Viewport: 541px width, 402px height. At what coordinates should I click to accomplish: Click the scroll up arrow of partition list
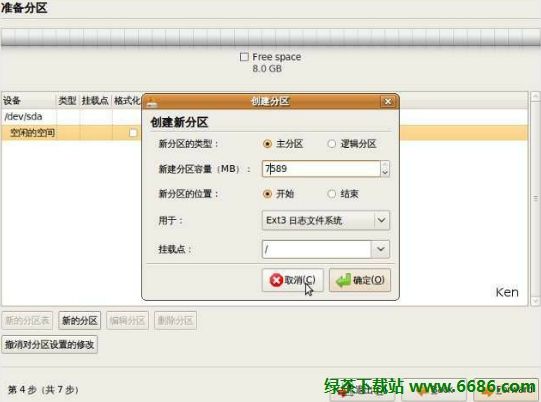(x=535, y=96)
